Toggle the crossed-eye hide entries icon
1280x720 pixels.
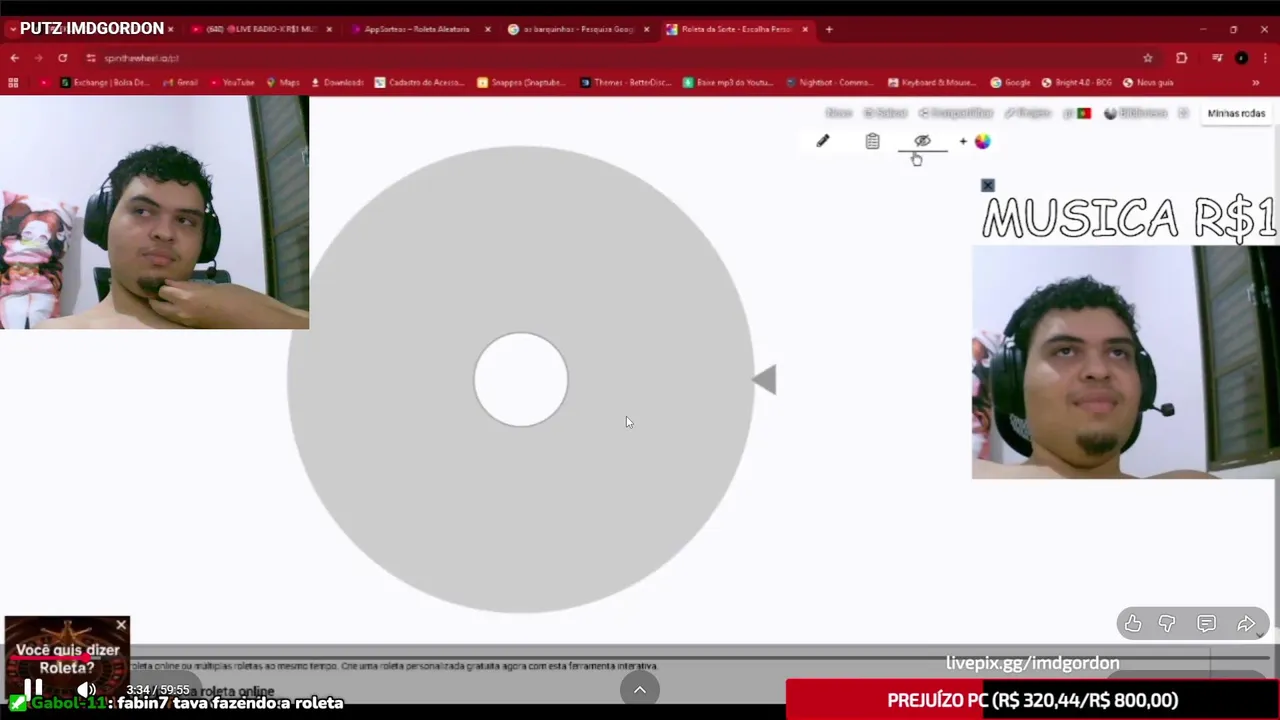pyautogui.click(x=922, y=141)
